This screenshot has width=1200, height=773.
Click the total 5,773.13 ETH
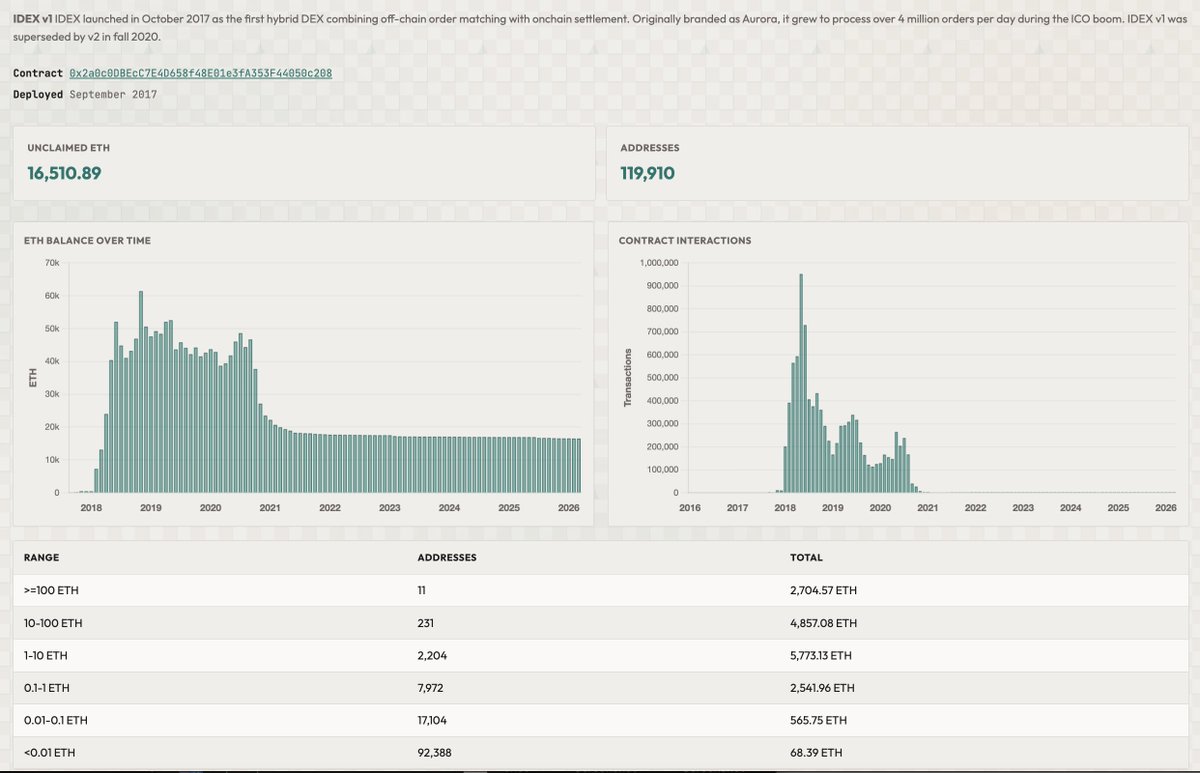tap(821, 656)
